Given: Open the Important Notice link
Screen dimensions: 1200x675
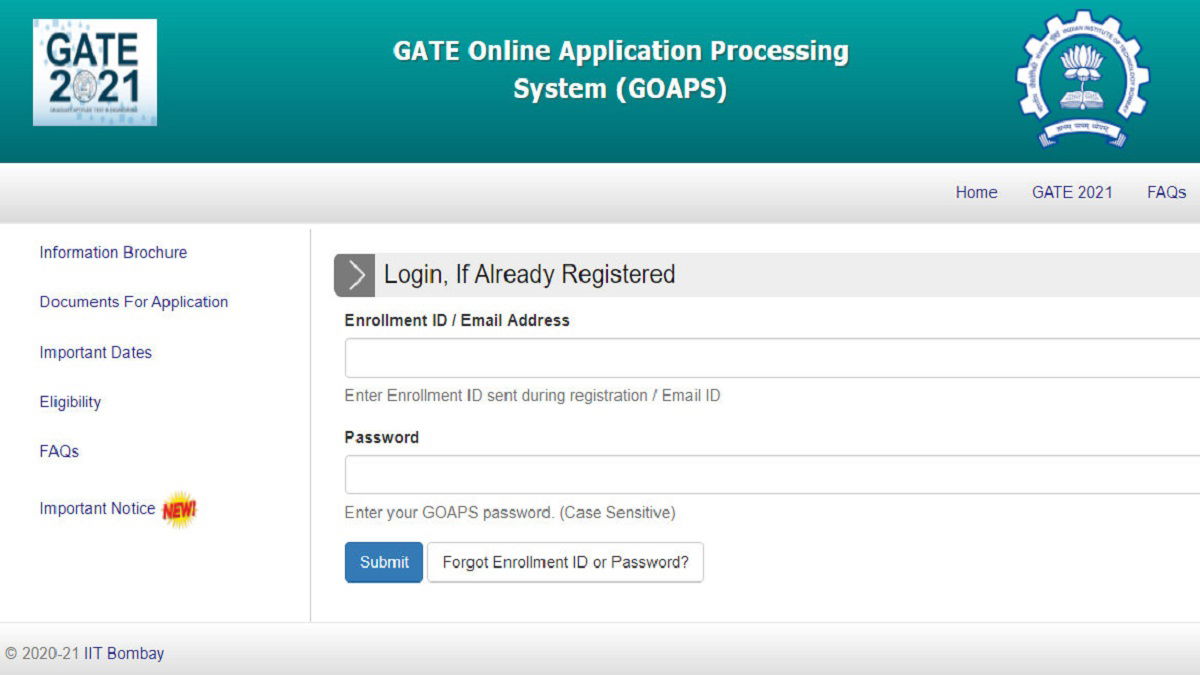Looking at the screenshot, I should click(x=97, y=509).
